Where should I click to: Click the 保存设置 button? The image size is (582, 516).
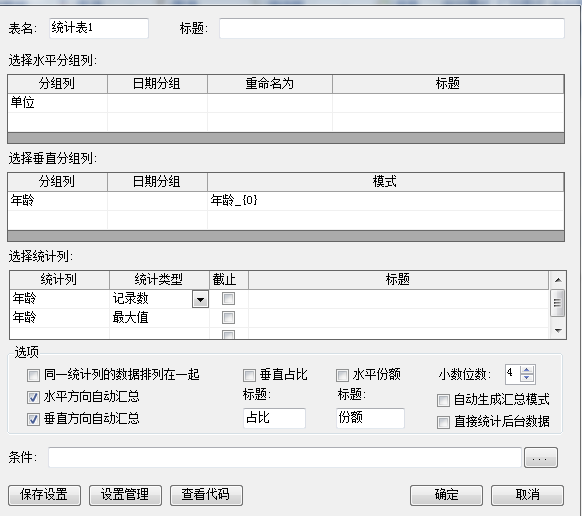click(x=44, y=495)
